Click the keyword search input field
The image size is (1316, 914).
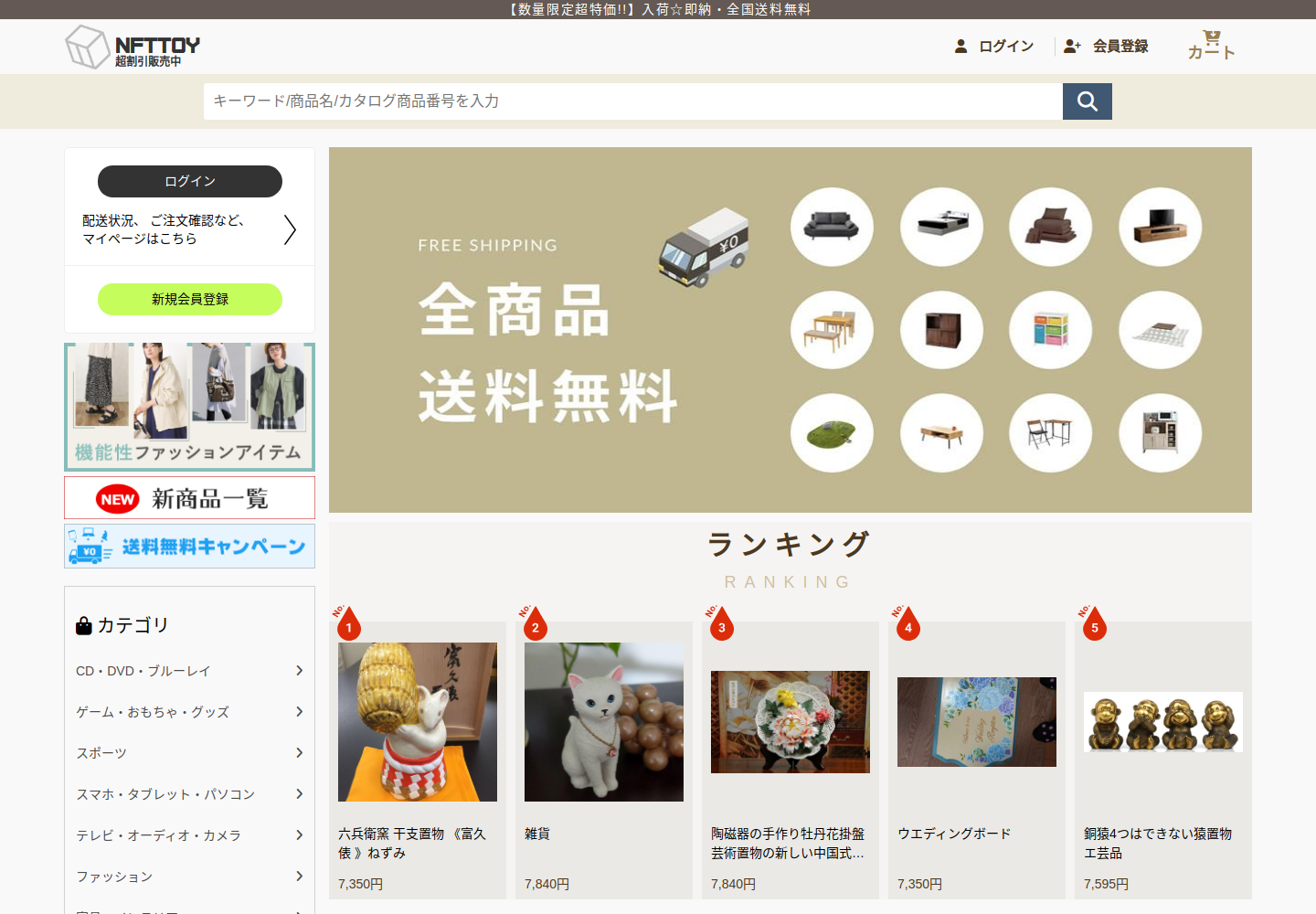[x=633, y=101]
